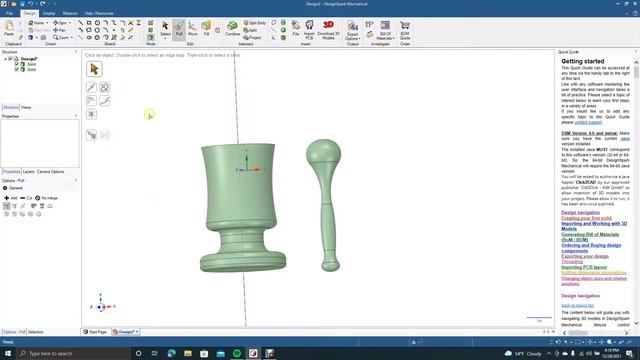
Task: Click the No merge option
Action: pyautogui.click(x=46, y=198)
